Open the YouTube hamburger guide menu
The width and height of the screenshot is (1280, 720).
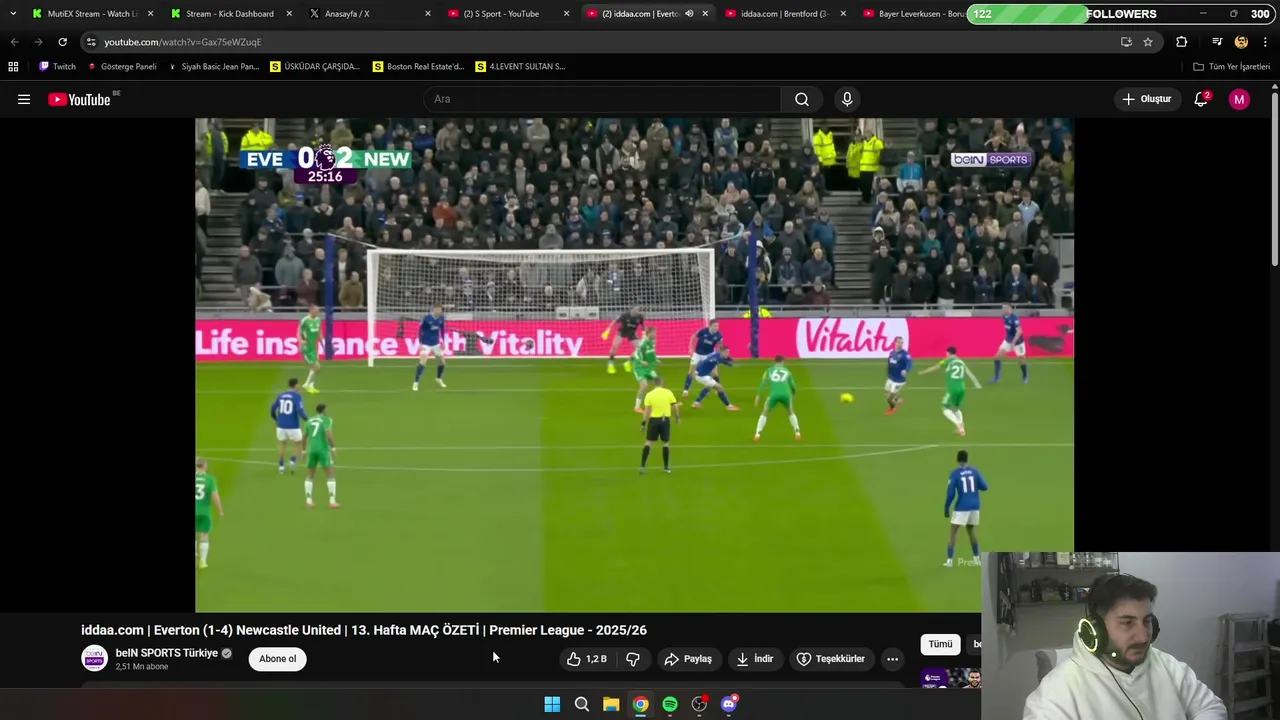point(24,99)
